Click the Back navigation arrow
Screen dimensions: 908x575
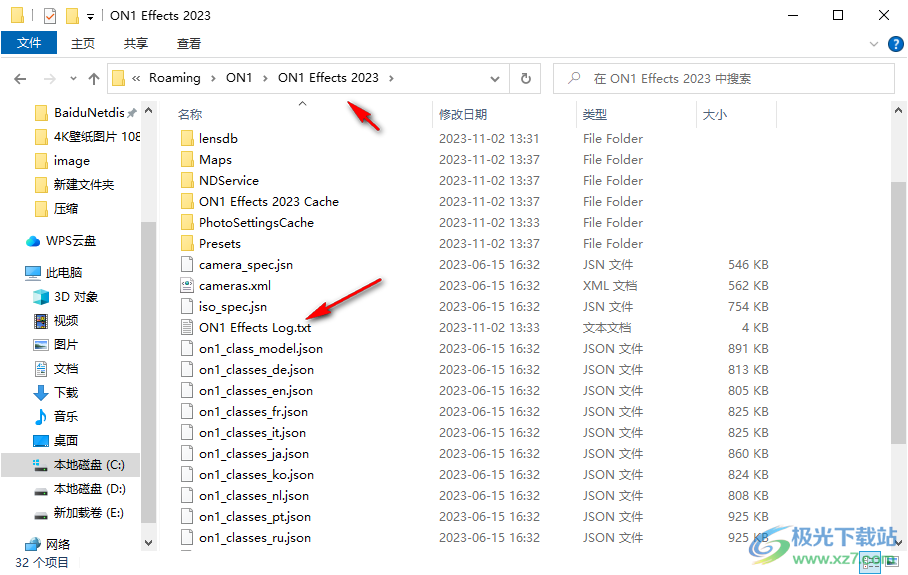point(20,79)
